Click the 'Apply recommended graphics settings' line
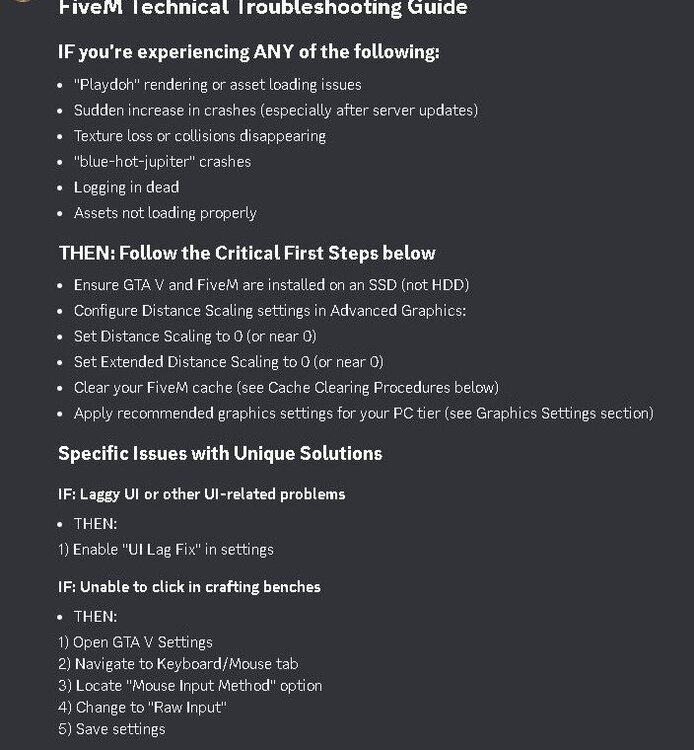The height and width of the screenshot is (750, 694). tap(364, 413)
